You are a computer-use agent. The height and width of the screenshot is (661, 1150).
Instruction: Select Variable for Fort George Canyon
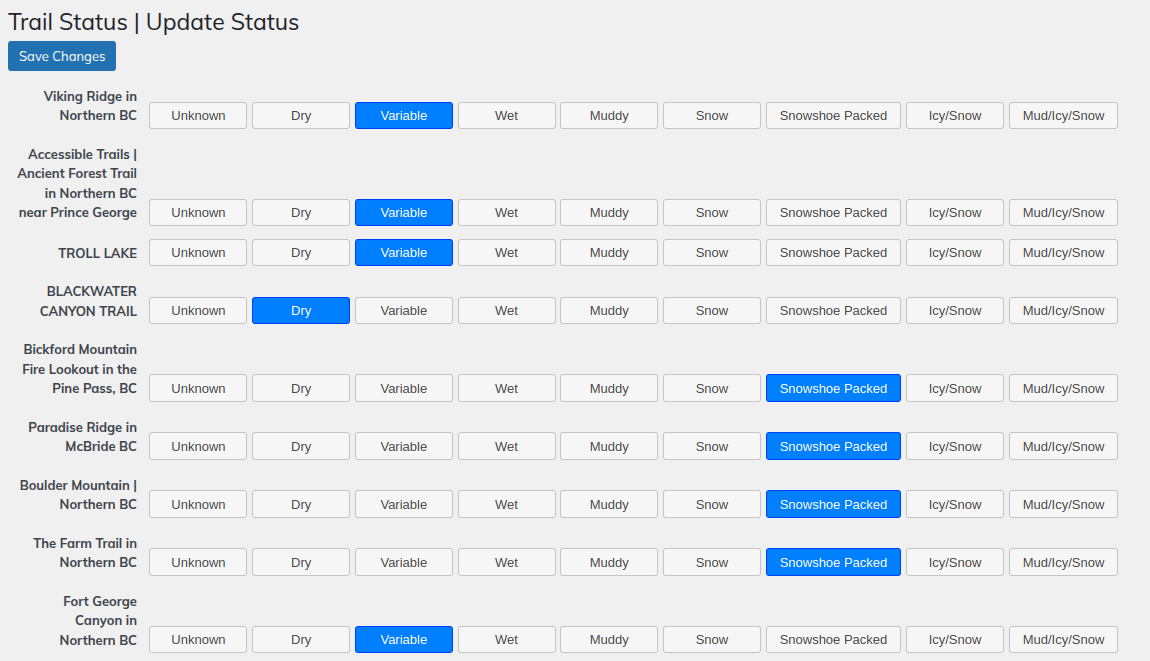coord(403,640)
